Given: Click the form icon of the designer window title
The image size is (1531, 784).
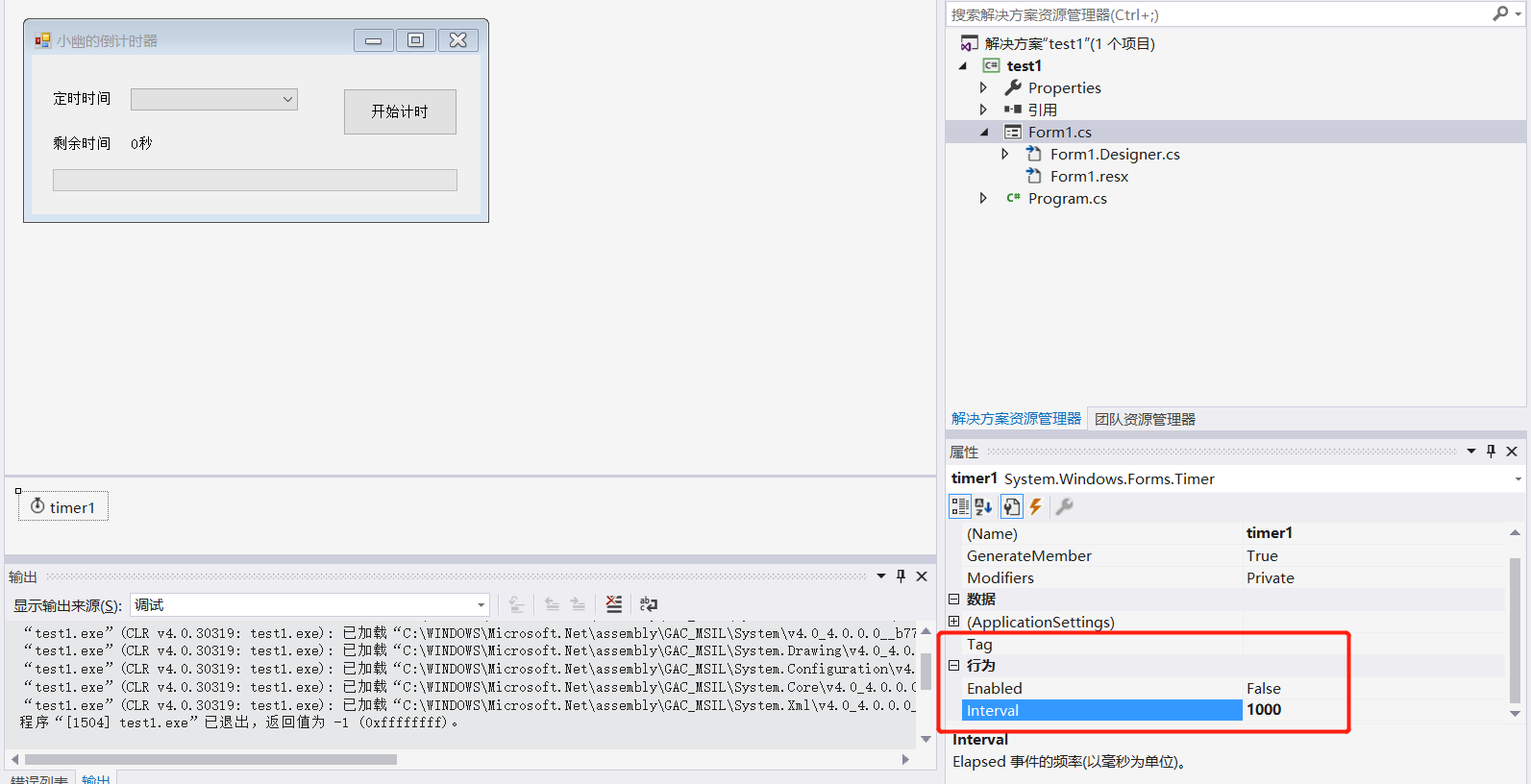Looking at the screenshot, I should [42, 40].
